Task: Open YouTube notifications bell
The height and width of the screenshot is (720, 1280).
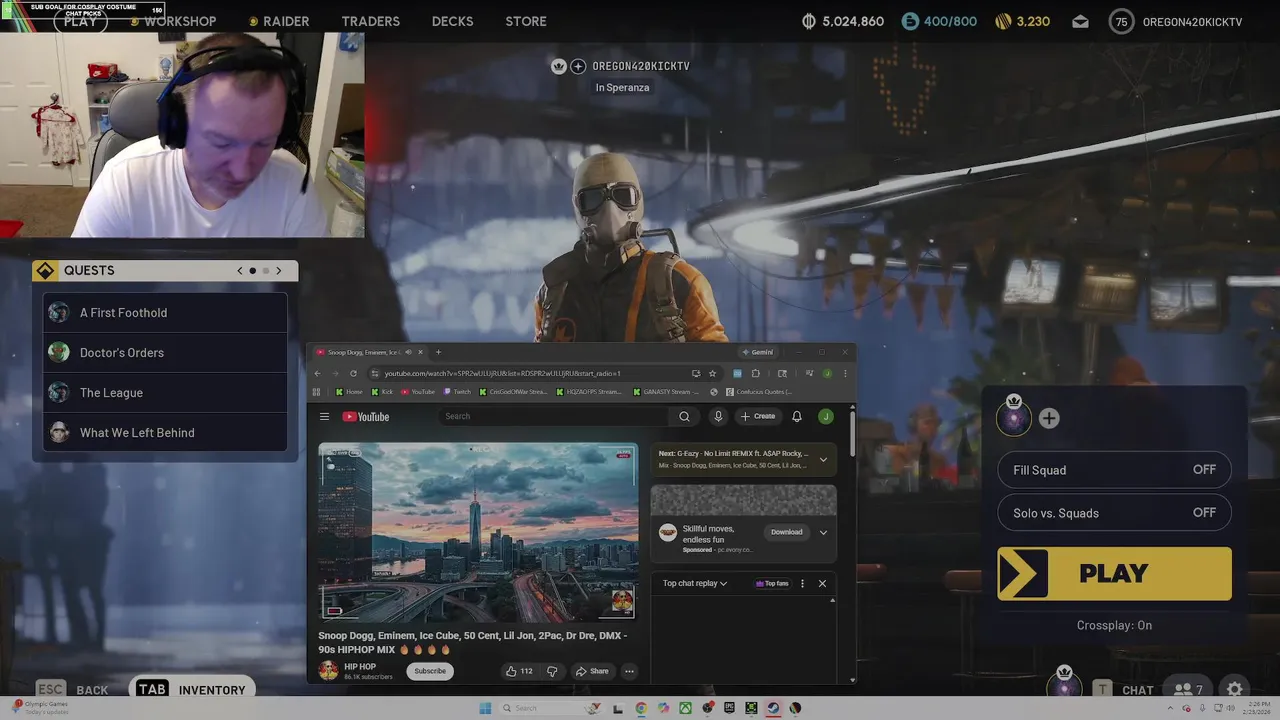Action: [x=797, y=417]
